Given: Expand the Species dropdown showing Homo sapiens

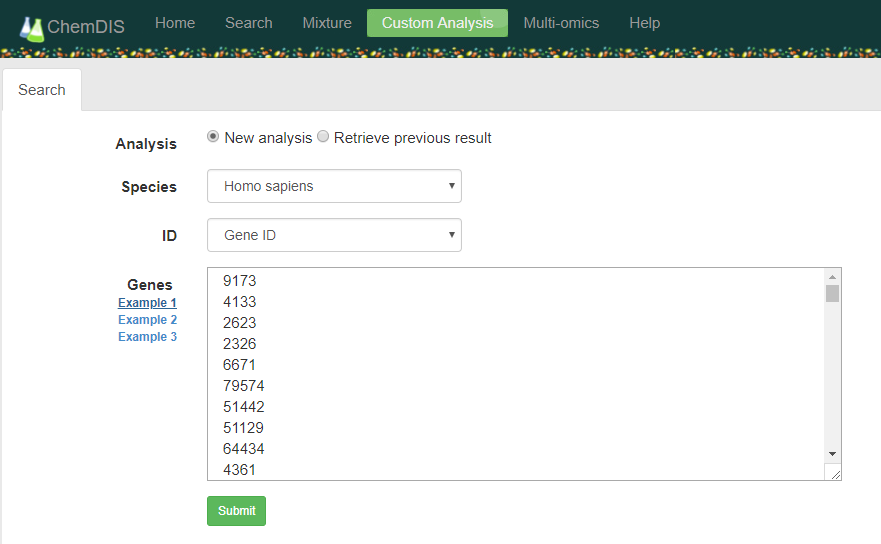Looking at the screenshot, I should tap(334, 186).
